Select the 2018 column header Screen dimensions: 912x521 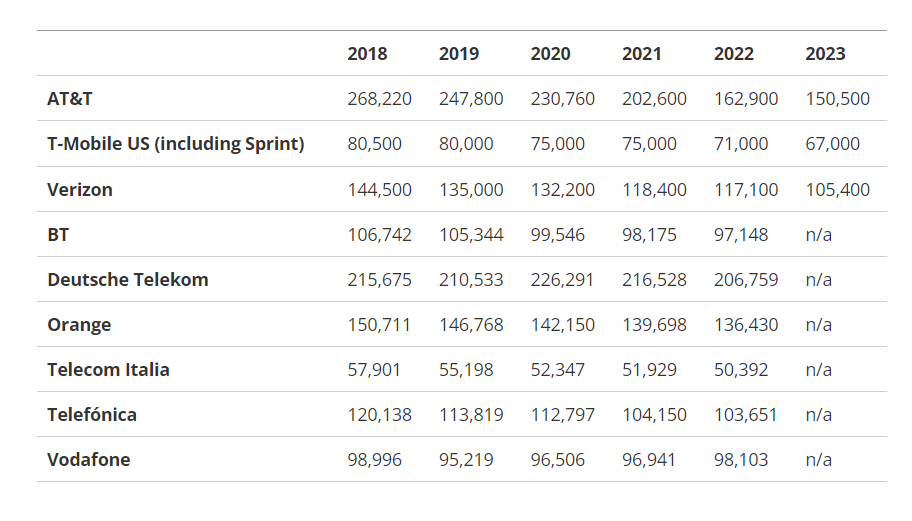[x=367, y=53]
